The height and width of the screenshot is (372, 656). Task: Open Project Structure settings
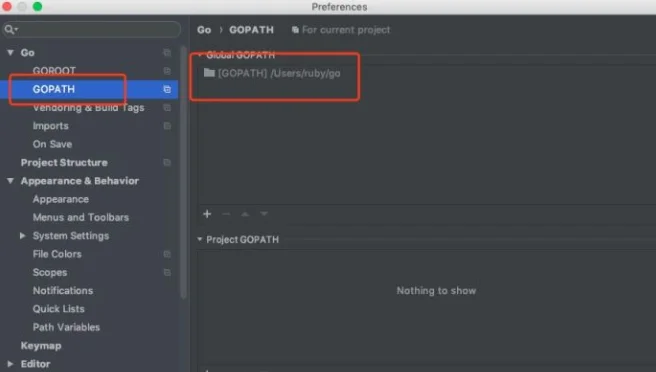[x=64, y=162]
